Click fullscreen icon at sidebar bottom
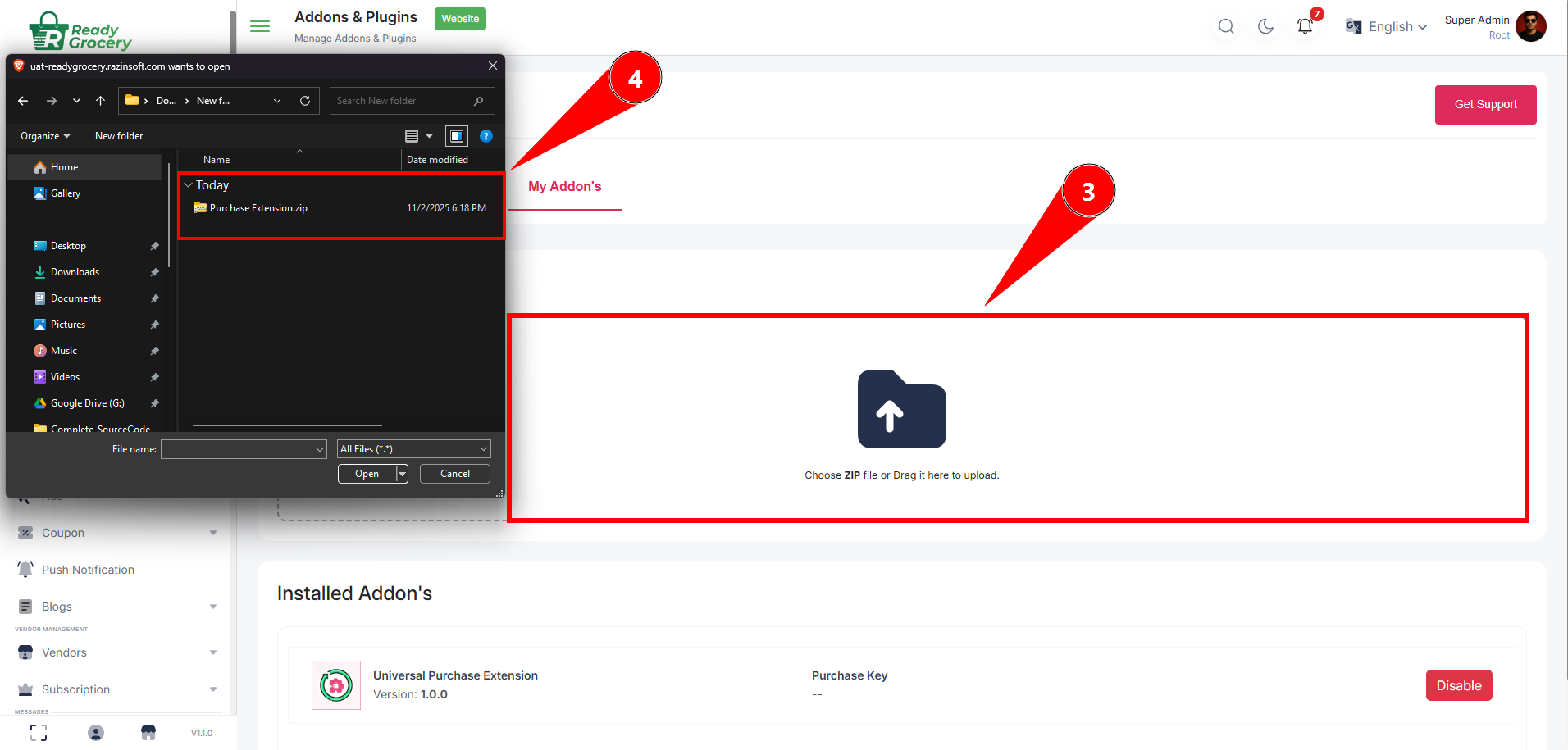 click(39, 733)
